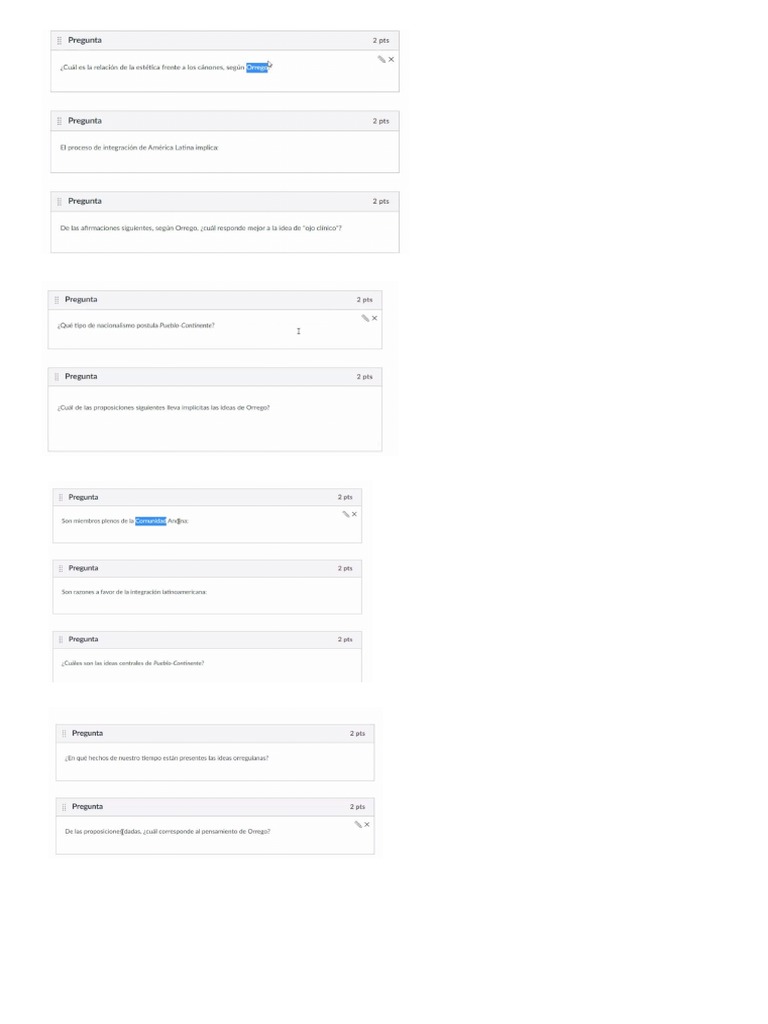Select the text "El proceso de integración de América Latina implica"

click(x=139, y=147)
